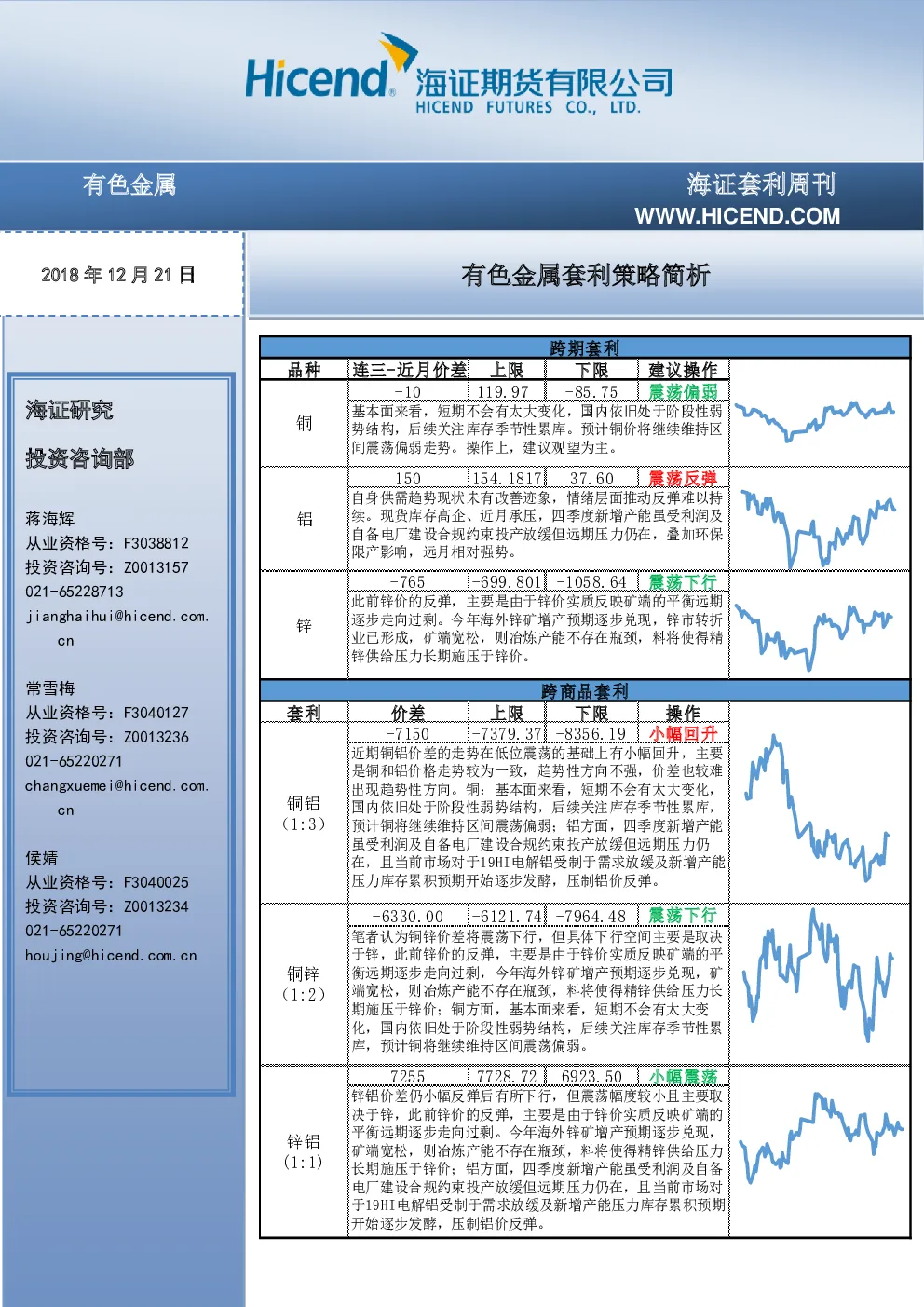Screen dimensions: 924x1307
Task: Select 铜铝 spread value -7150
Action: 408,734
